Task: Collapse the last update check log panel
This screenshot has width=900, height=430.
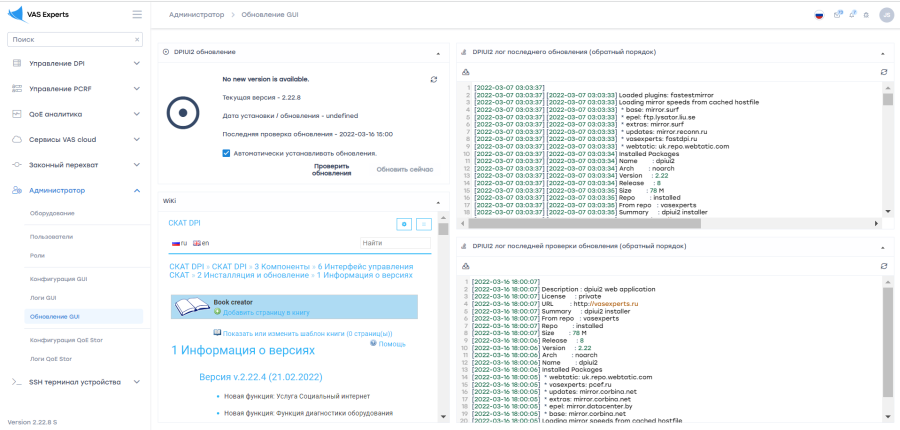Action: pos(883,246)
